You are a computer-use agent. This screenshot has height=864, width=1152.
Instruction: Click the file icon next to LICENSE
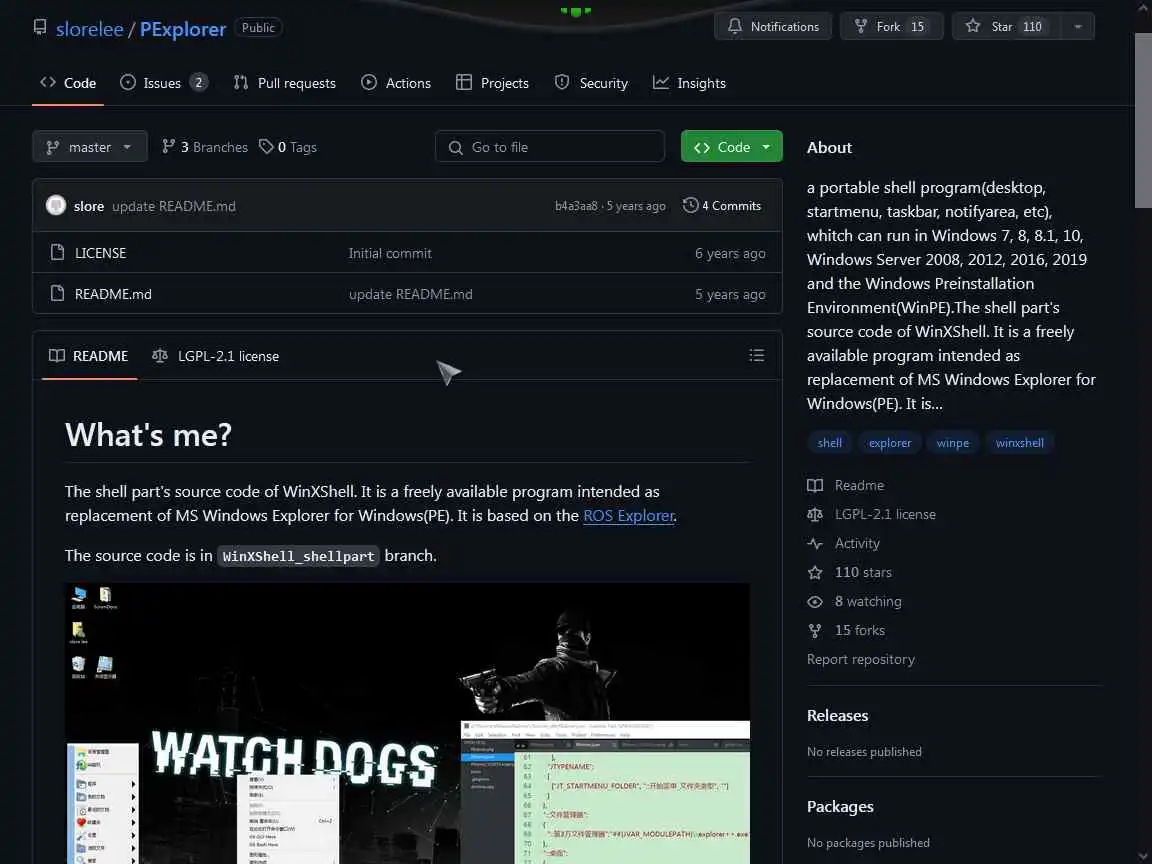[x=57, y=253]
